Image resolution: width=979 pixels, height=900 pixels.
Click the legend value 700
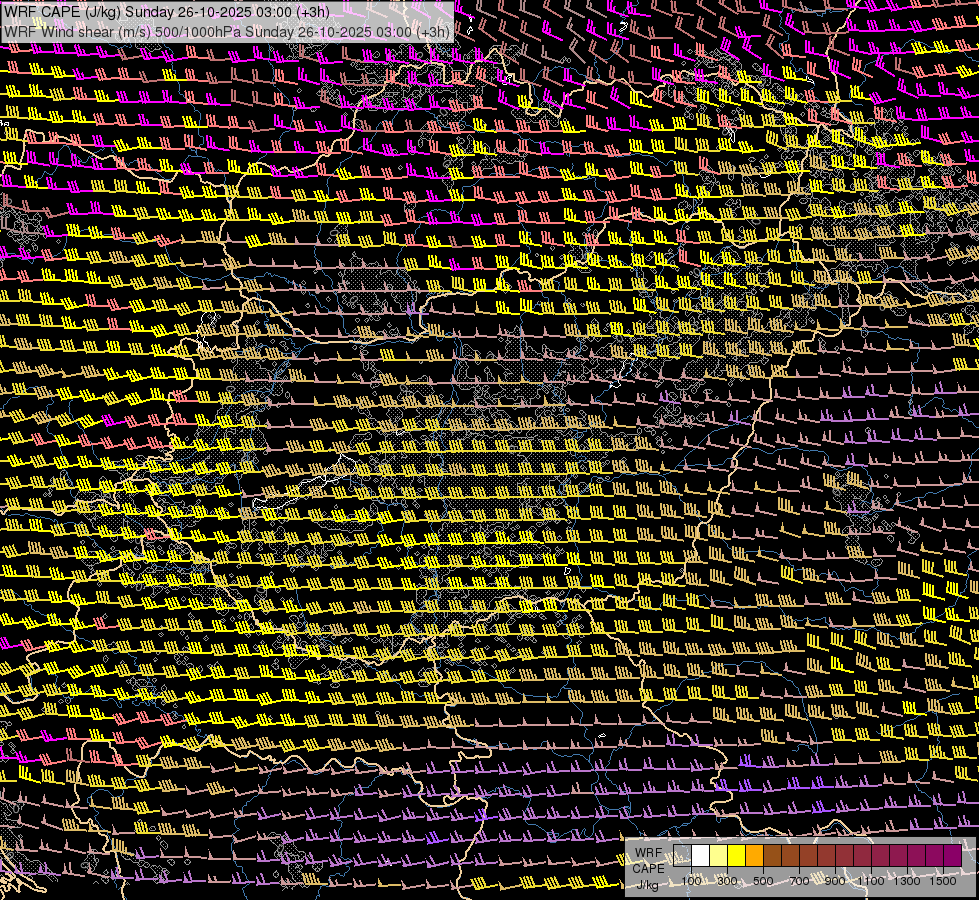click(799, 881)
